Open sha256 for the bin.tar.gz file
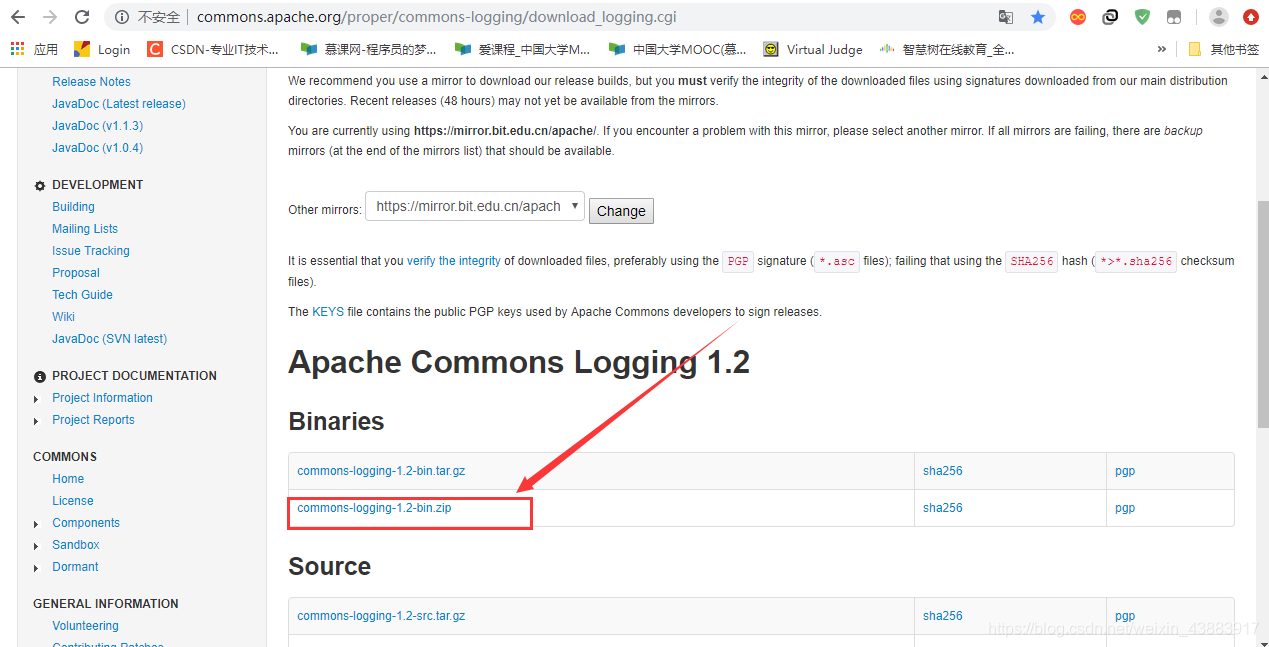1269x647 pixels. click(x=942, y=471)
